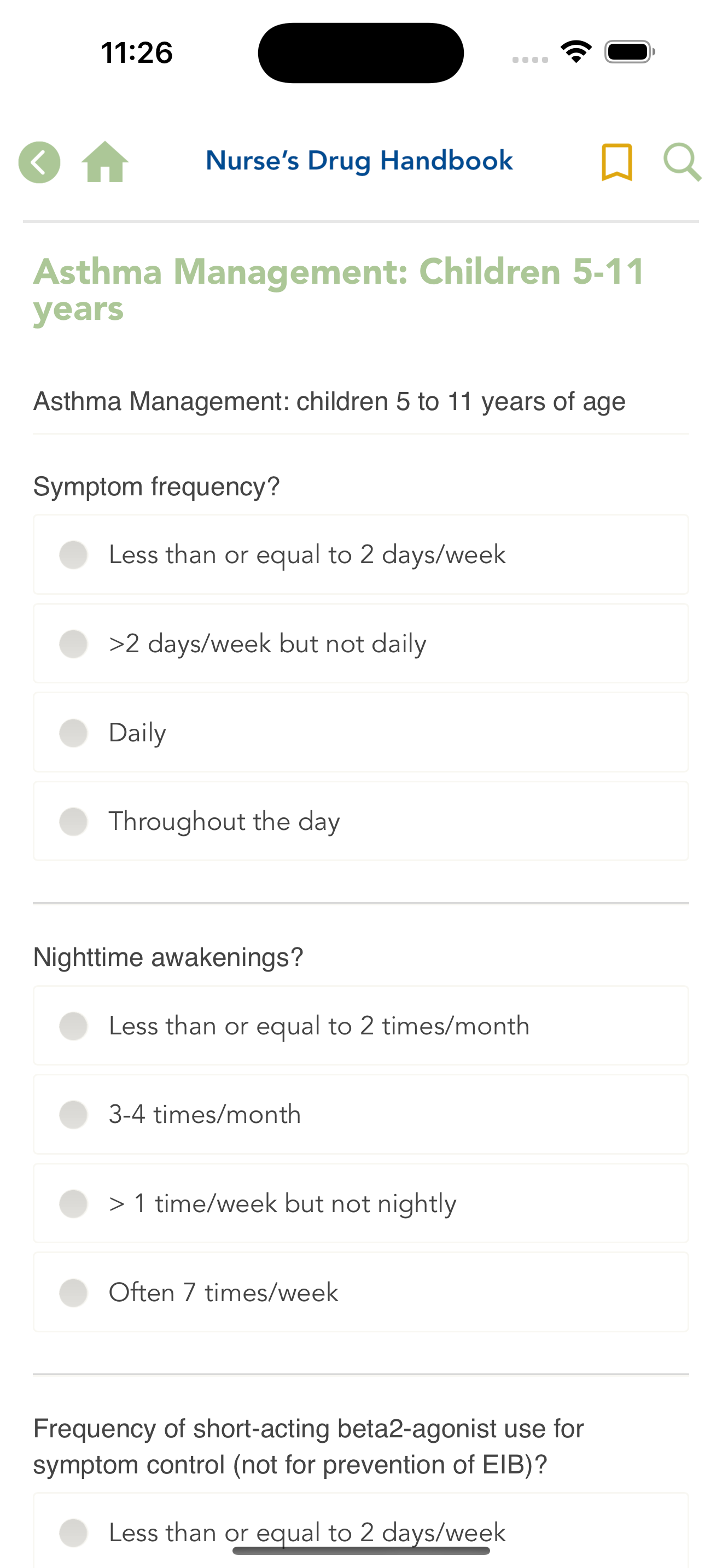This screenshot has height=1568, width=722.
Task: Tap the Wi-Fi status icon
Action: tap(576, 52)
